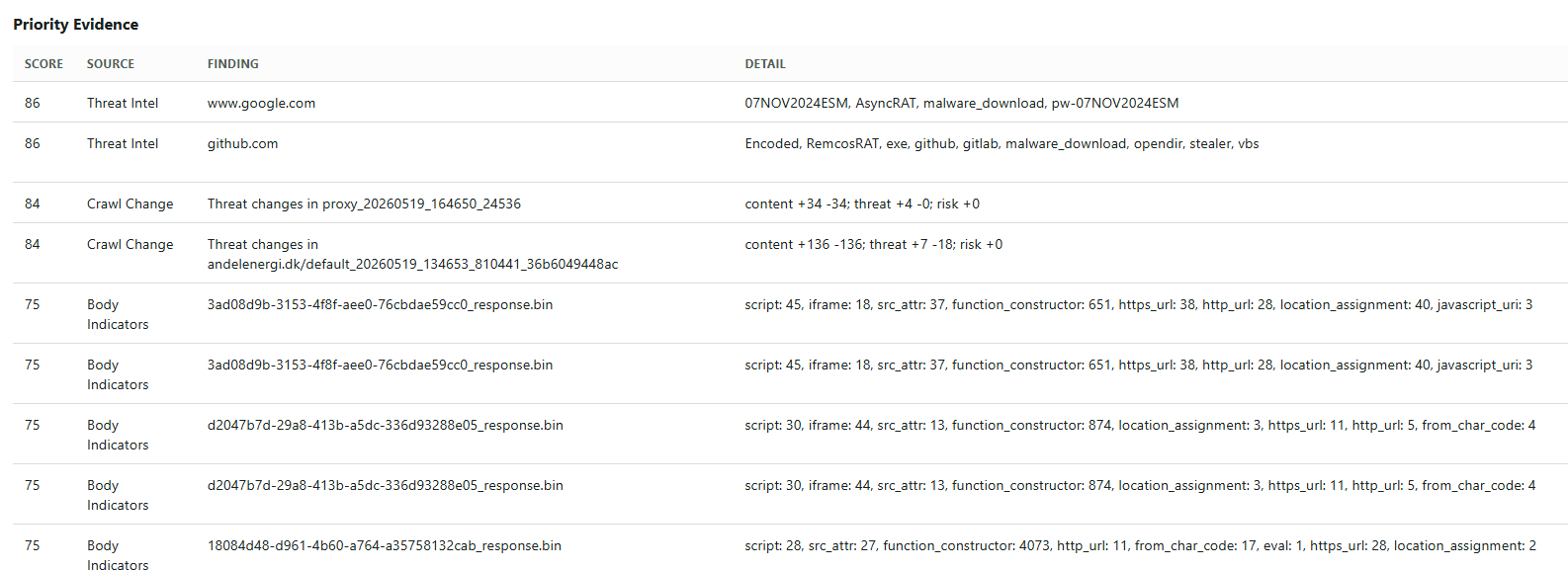Click score 86 in the www.google.com row
Viewport: 1568px width, 570px height.
click(33, 103)
